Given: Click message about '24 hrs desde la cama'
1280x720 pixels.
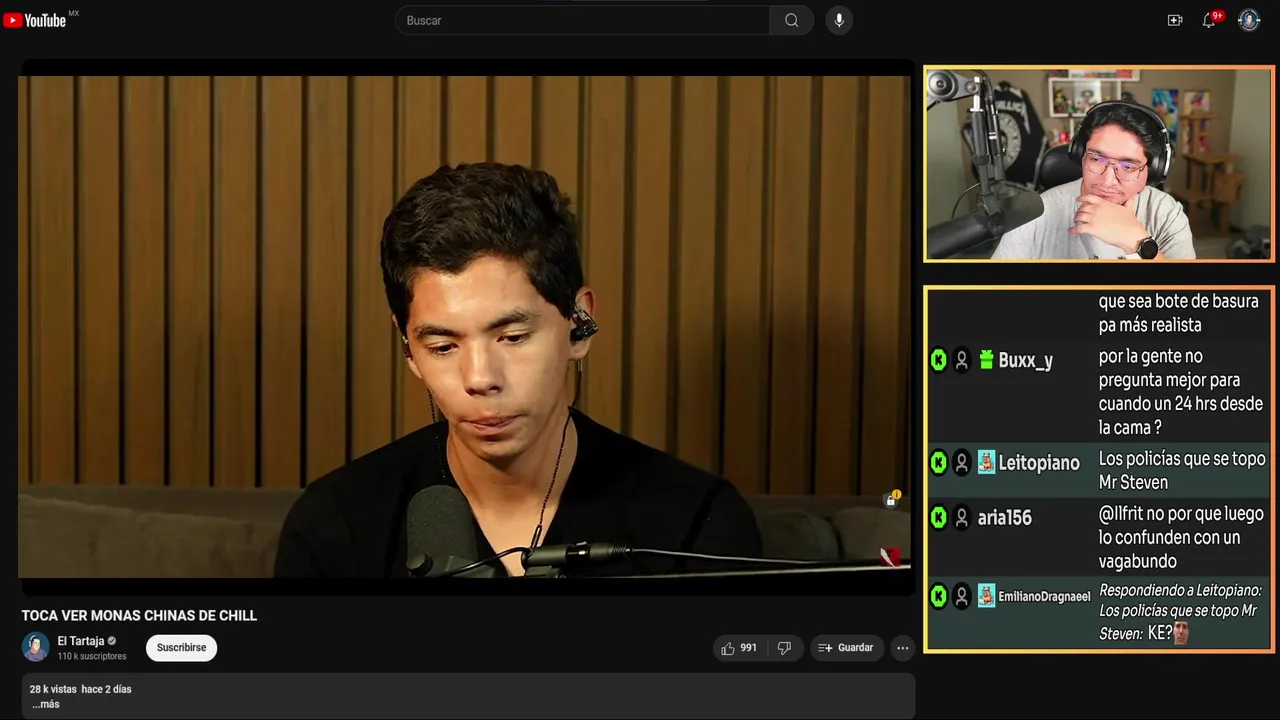Looking at the screenshot, I should [x=1180, y=392].
